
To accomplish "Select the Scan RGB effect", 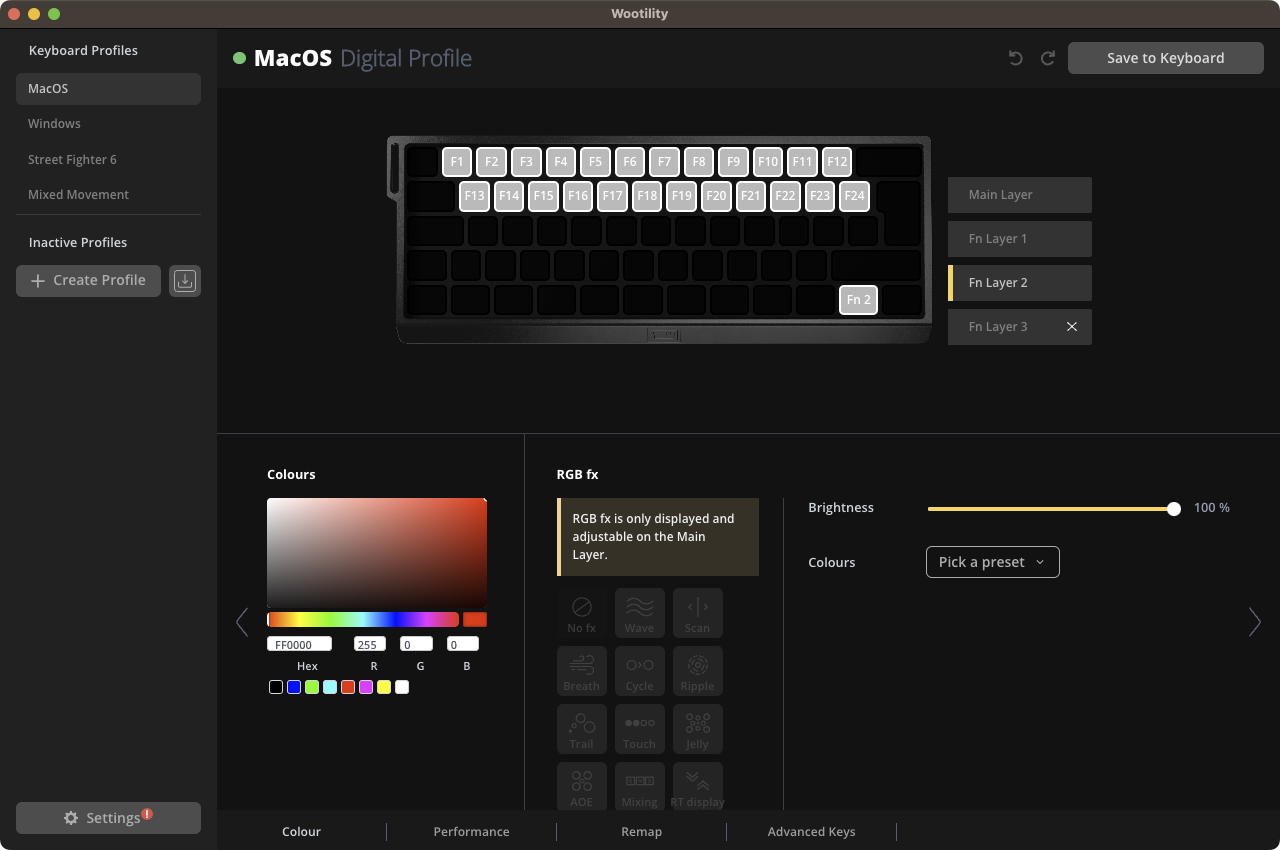I will coord(697,613).
